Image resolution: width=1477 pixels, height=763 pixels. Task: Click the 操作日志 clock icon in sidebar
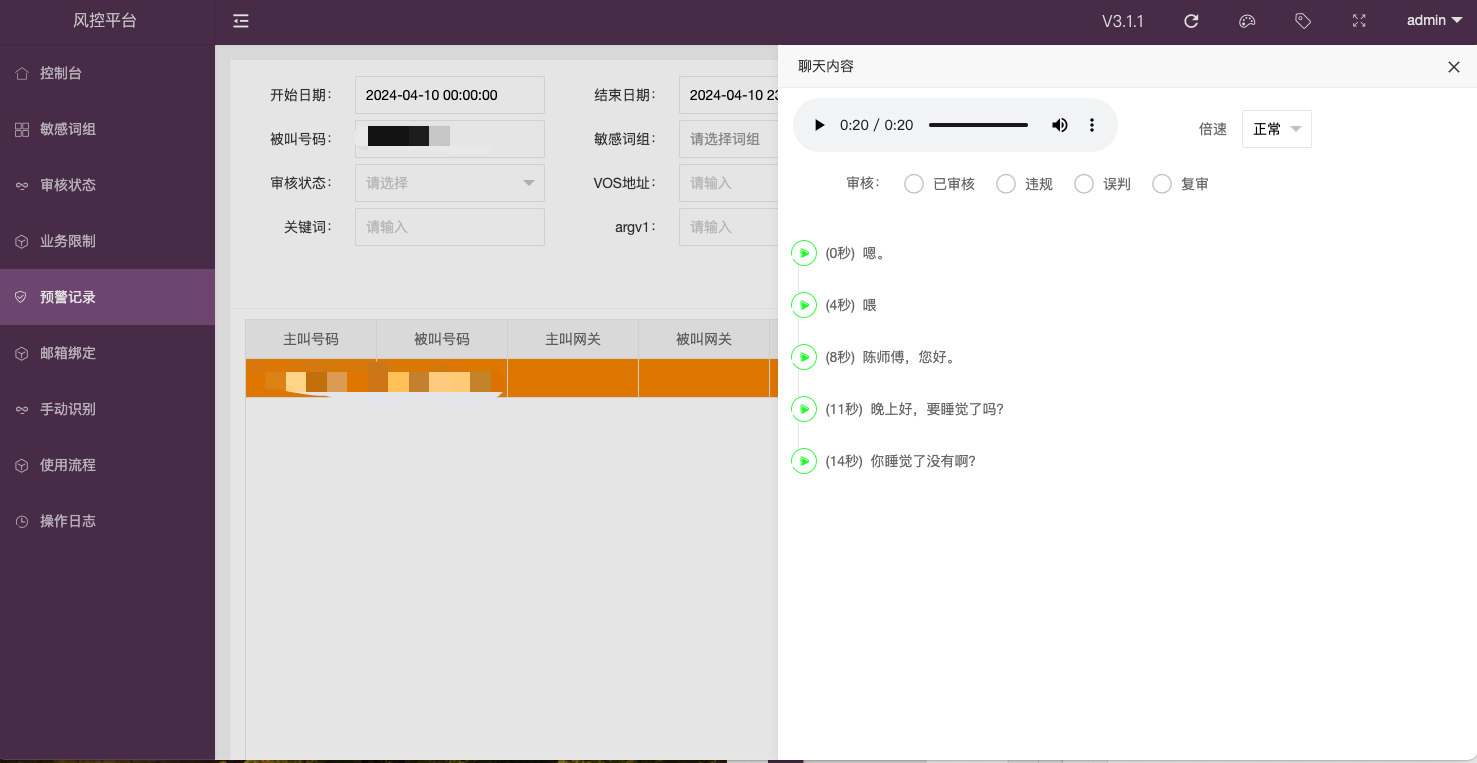click(x=22, y=521)
